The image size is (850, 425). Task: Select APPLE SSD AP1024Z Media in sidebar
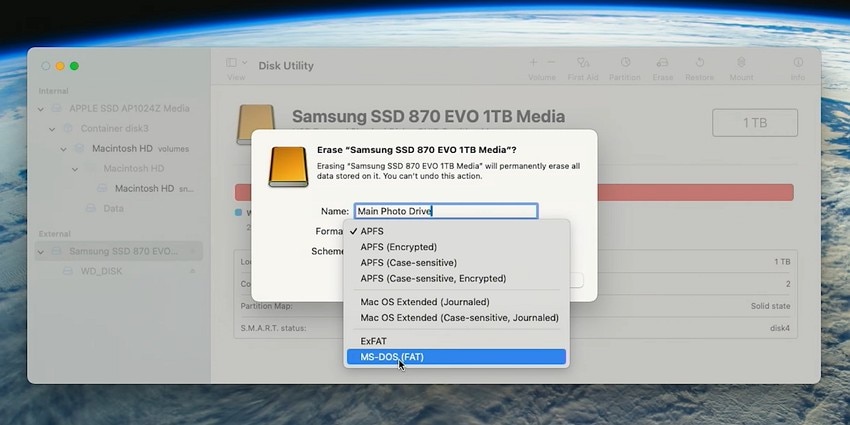(x=129, y=108)
